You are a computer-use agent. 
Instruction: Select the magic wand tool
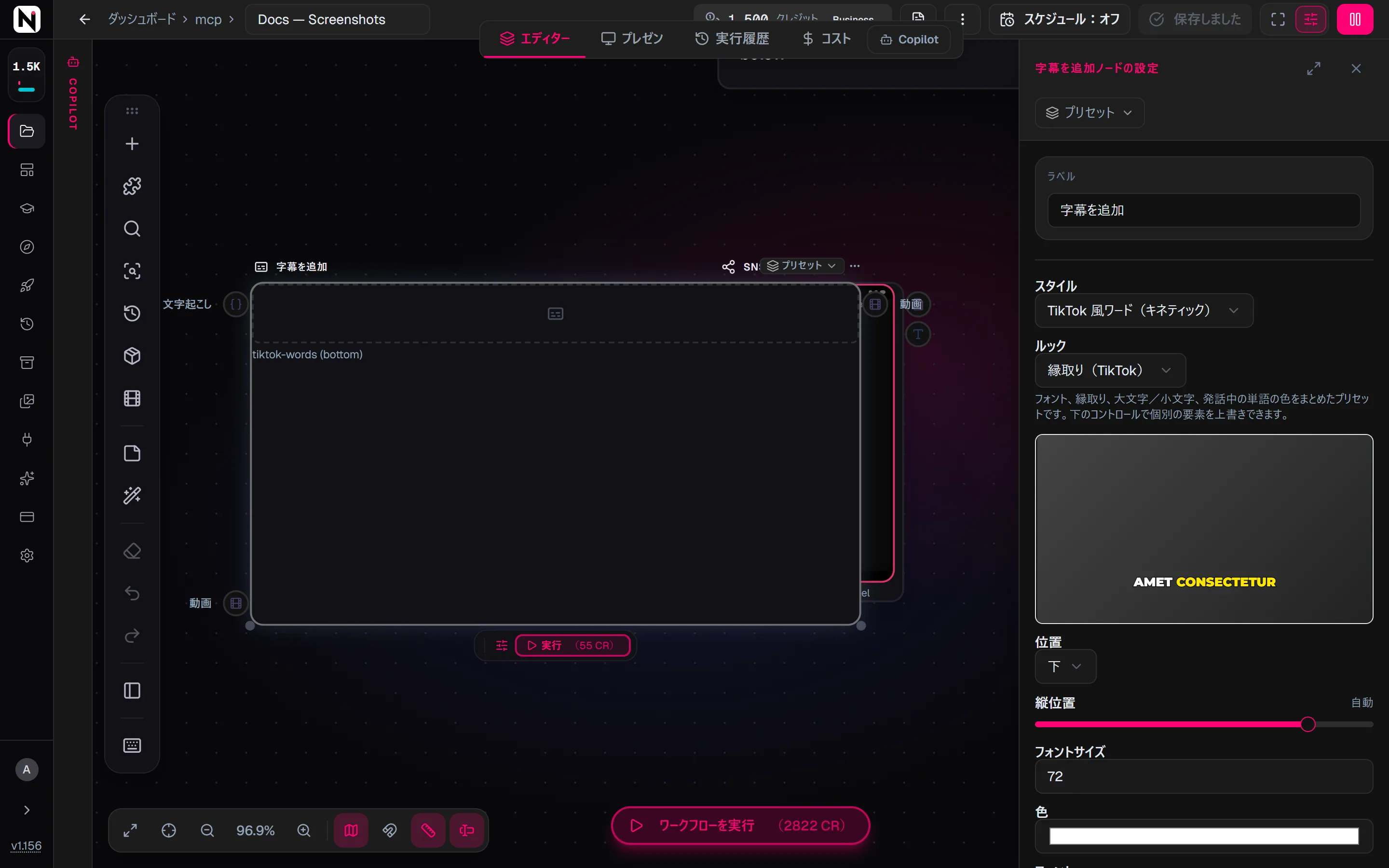132,496
